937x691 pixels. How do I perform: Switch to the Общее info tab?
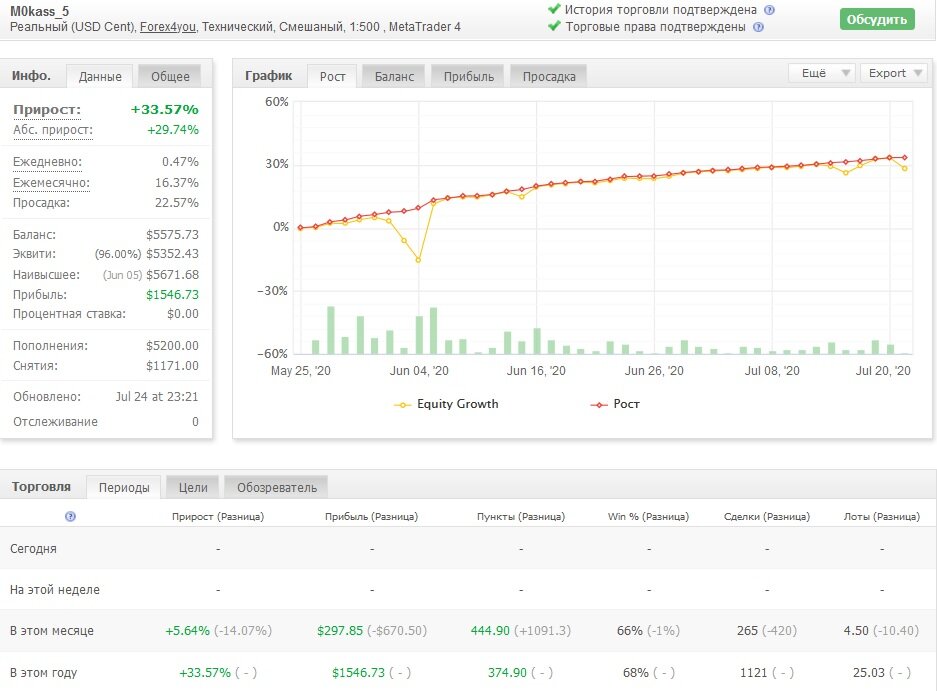[170, 77]
